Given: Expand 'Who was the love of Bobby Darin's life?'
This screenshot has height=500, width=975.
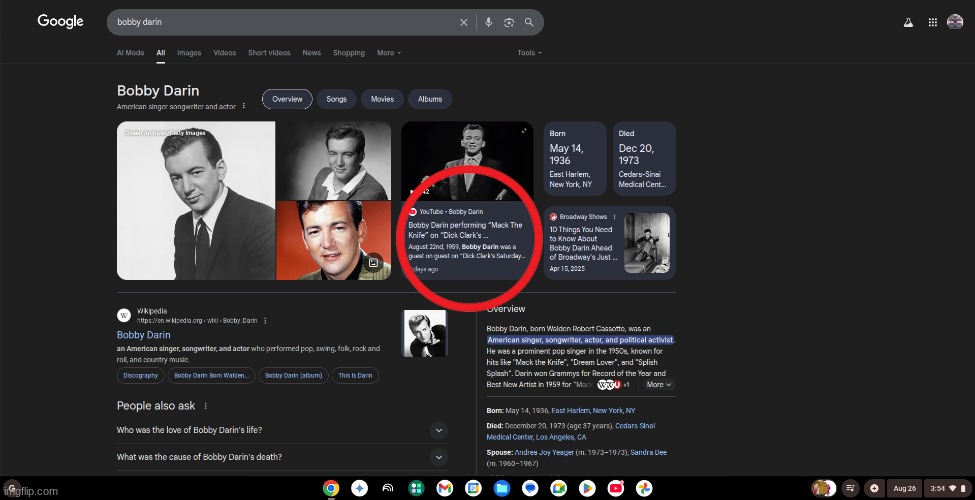Looking at the screenshot, I should click(x=282, y=430).
